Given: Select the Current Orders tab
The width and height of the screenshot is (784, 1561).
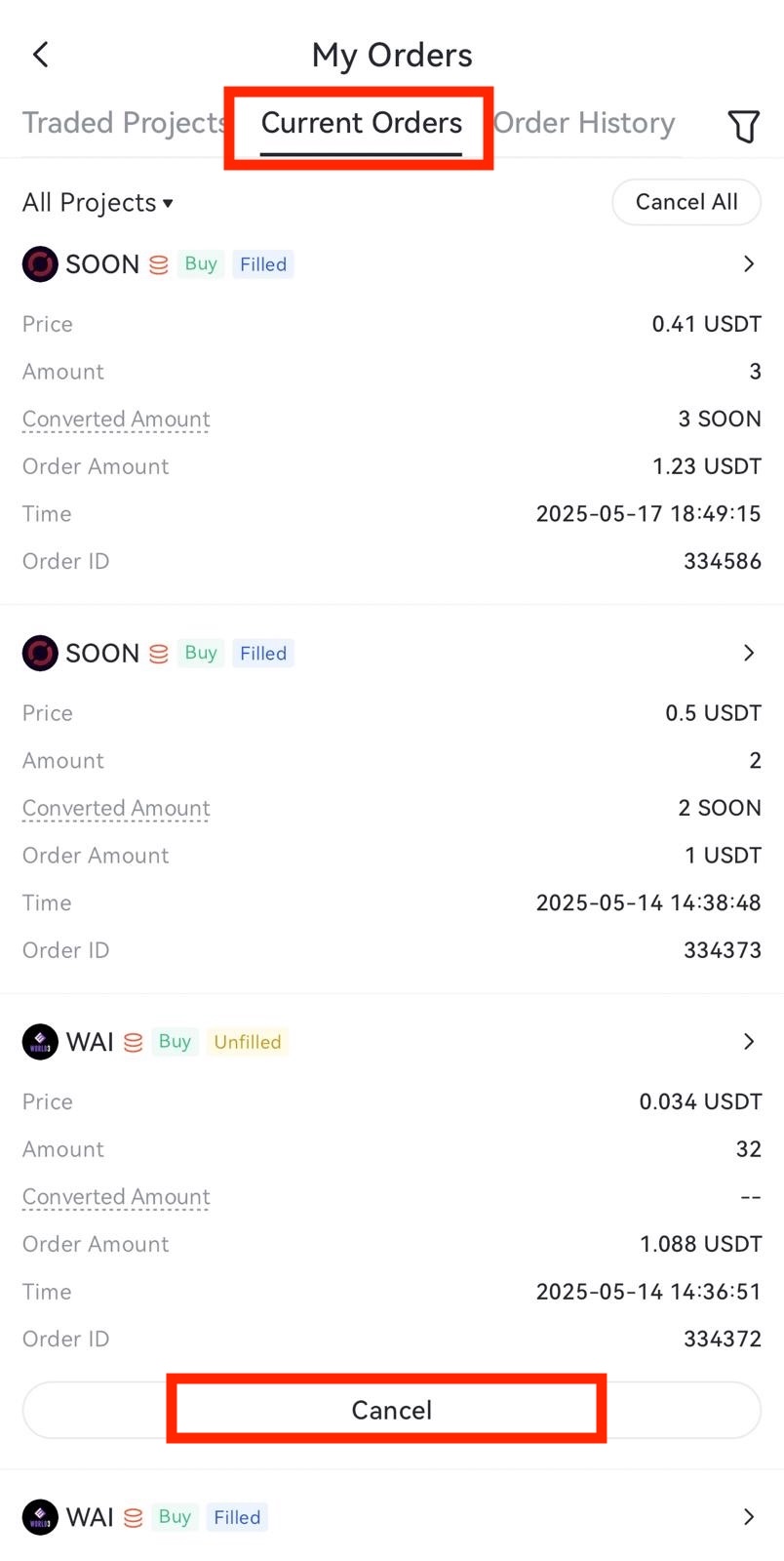Looking at the screenshot, I should [361, 123].
